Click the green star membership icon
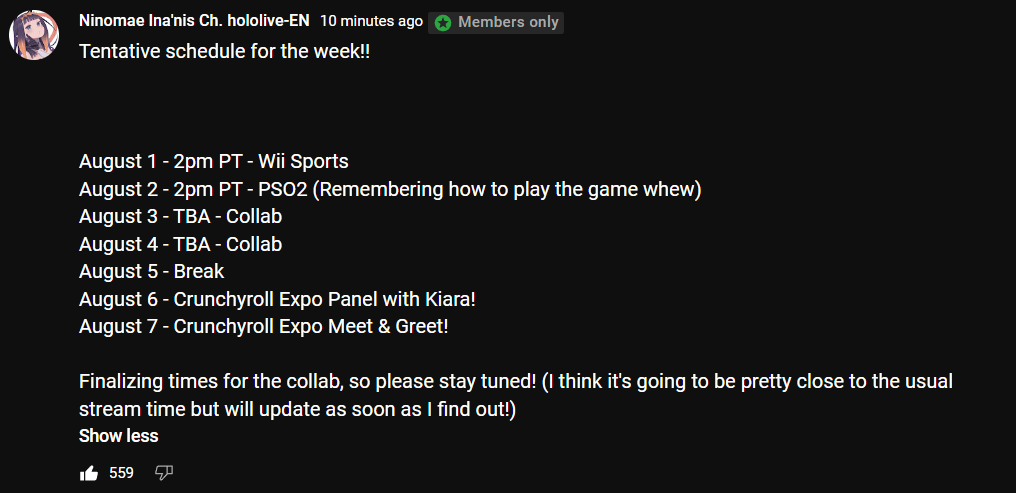Image resolution: width=1016 pixels, height=493 pixels. point(443,23)
